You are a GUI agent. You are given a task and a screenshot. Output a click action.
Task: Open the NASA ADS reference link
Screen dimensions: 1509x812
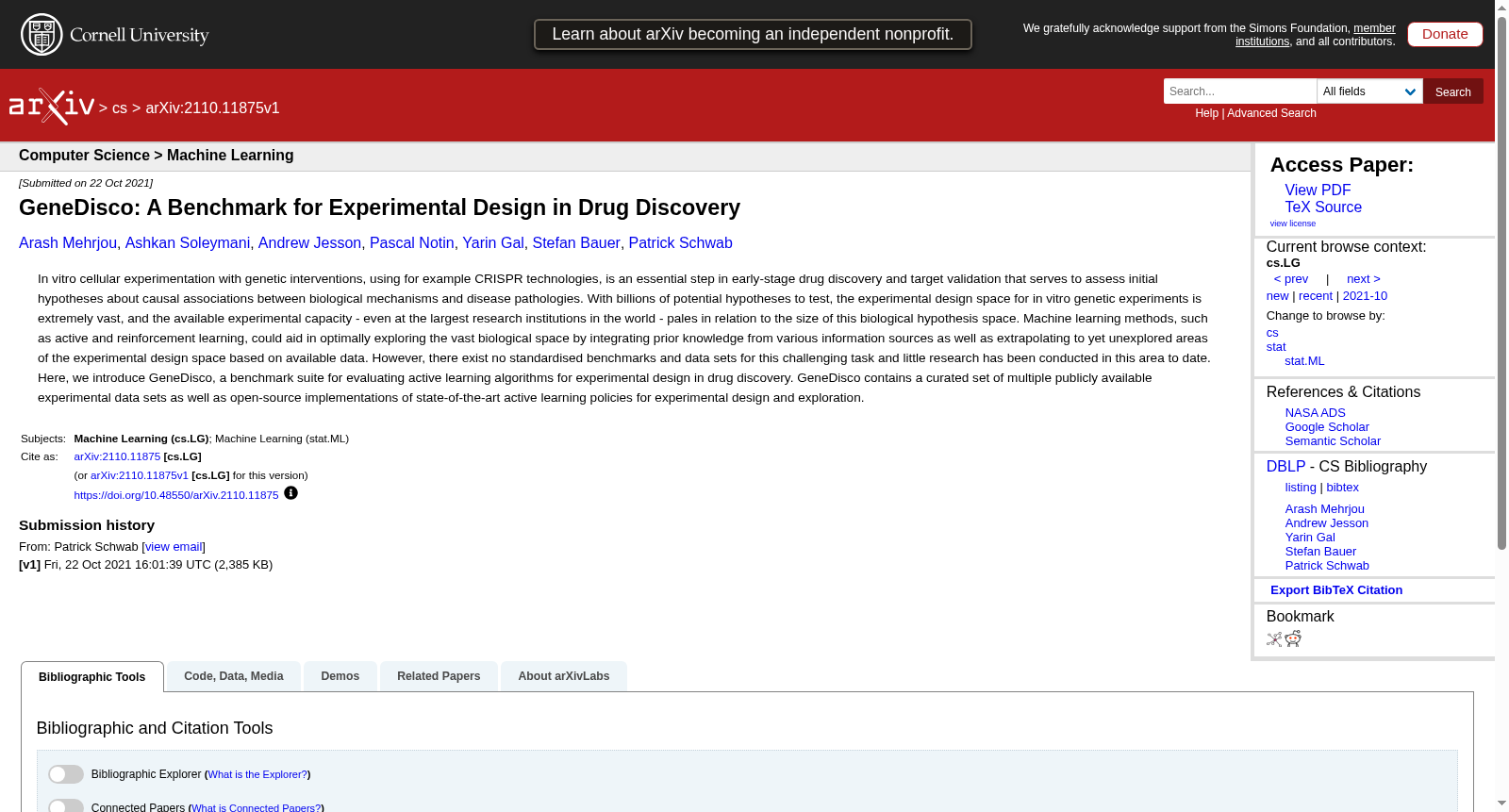[x=1315, y=413]
